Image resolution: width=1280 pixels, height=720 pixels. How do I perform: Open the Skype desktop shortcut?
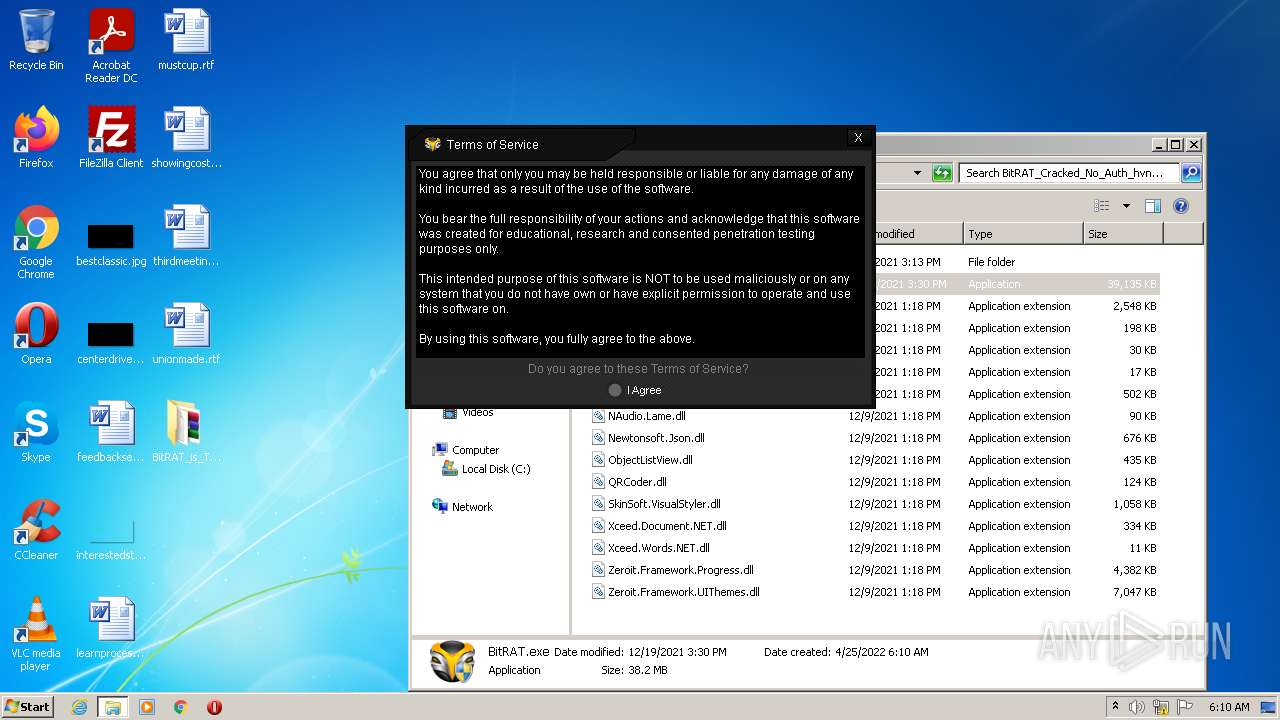click(36, 432)
